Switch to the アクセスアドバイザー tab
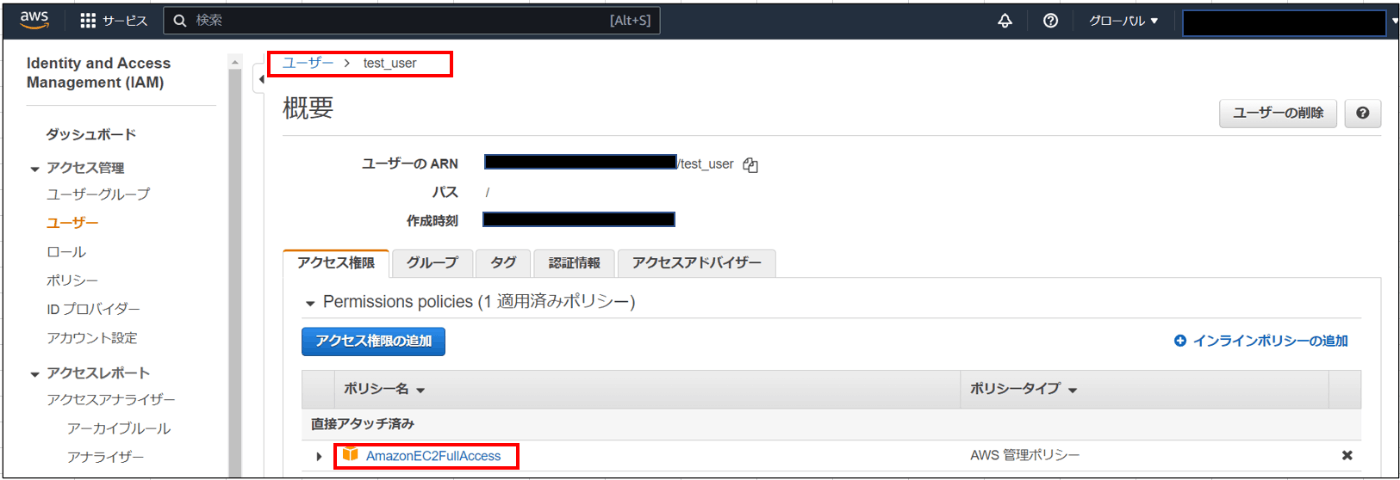1400x480 pixels. tap(697, 263)
